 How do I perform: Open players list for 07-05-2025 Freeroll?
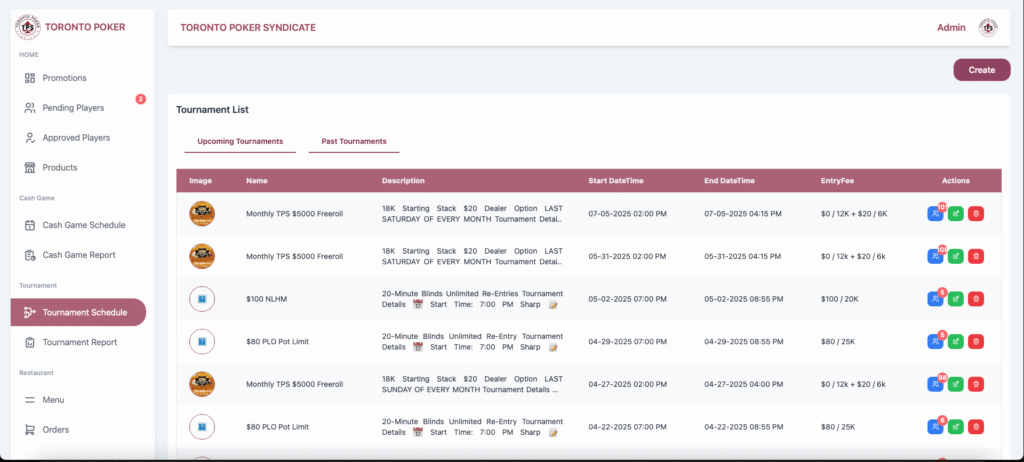click(x=935, y=213)
